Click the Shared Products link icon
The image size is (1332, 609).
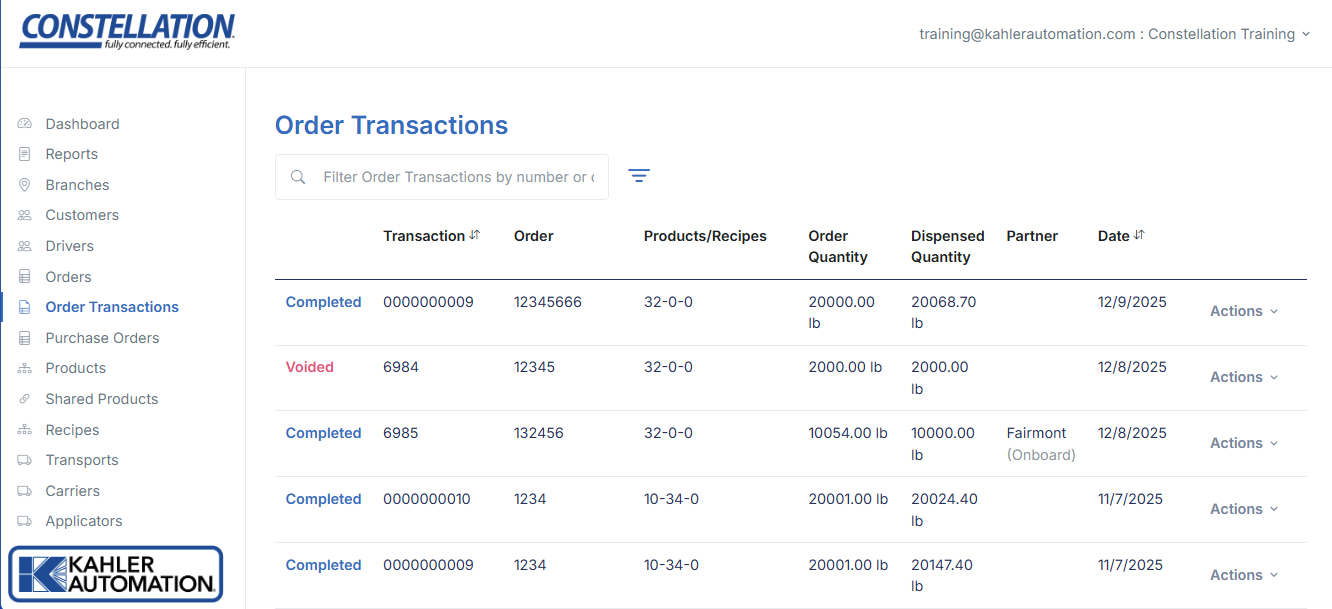[25, 399]
